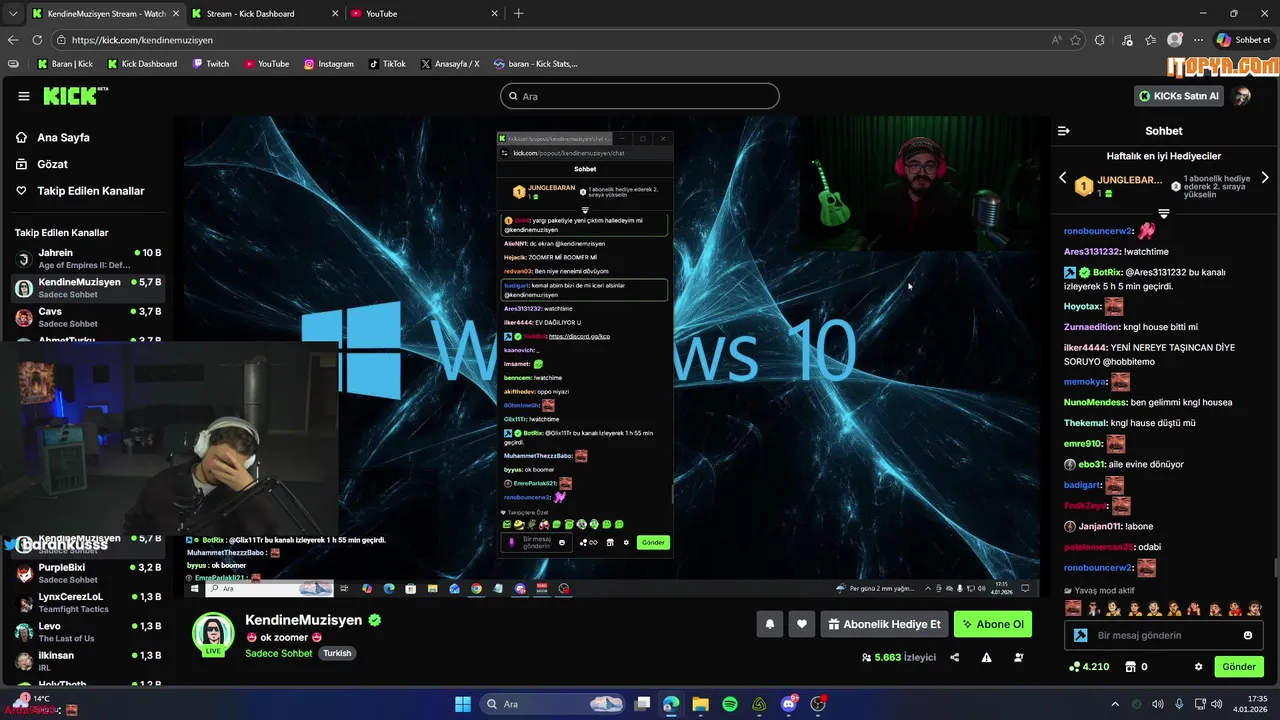Collapse the weekly gift leaderboard handle

coord(1163,214)
